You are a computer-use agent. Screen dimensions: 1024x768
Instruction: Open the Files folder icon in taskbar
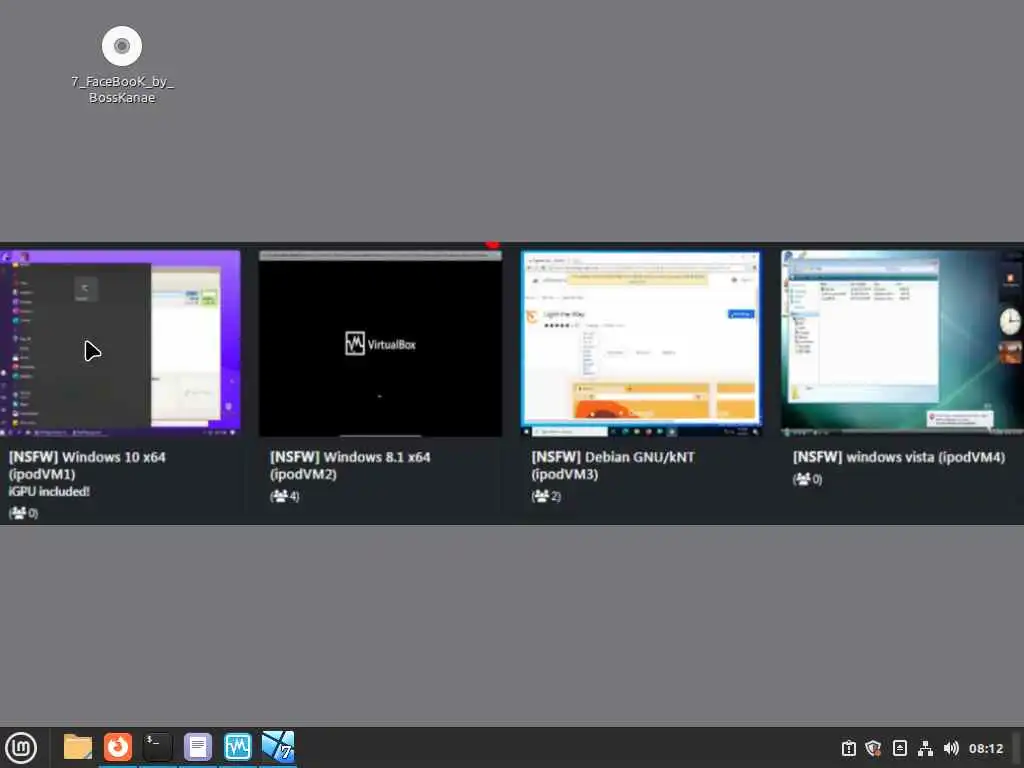(x=78, y=747)
